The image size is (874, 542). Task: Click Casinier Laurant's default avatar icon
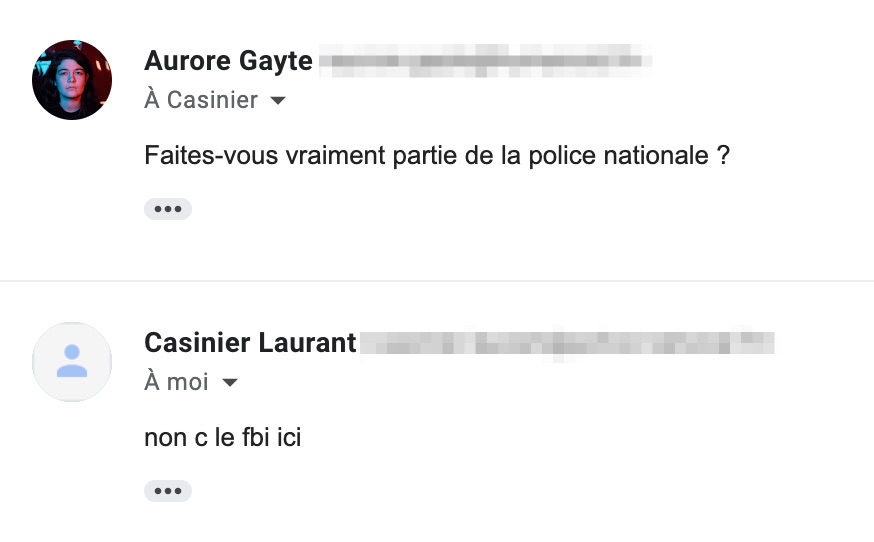tap(72, 362)
